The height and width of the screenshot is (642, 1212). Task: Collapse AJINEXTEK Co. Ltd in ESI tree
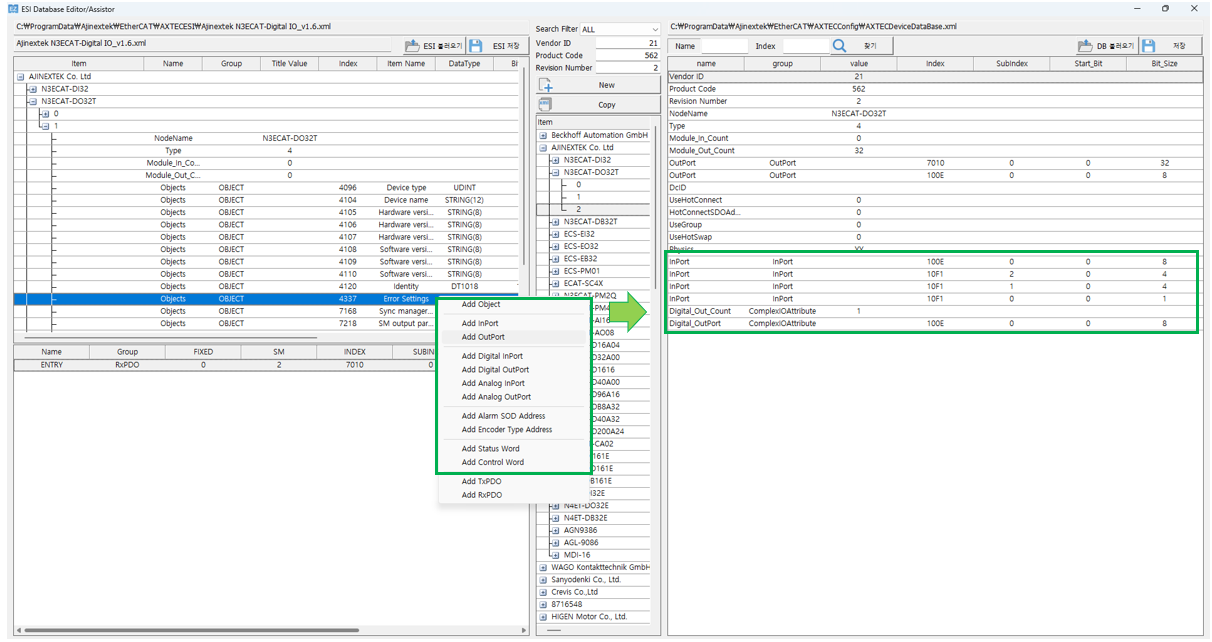[20, 76]
